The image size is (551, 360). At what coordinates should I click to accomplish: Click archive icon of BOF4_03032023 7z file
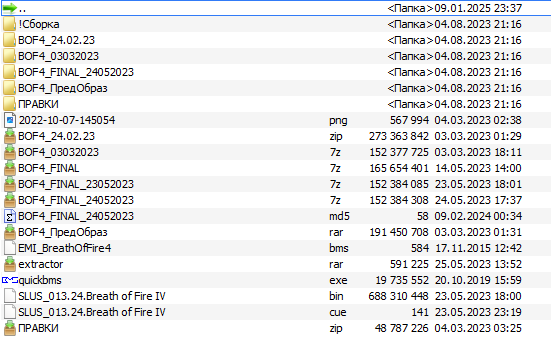[10, 152]
